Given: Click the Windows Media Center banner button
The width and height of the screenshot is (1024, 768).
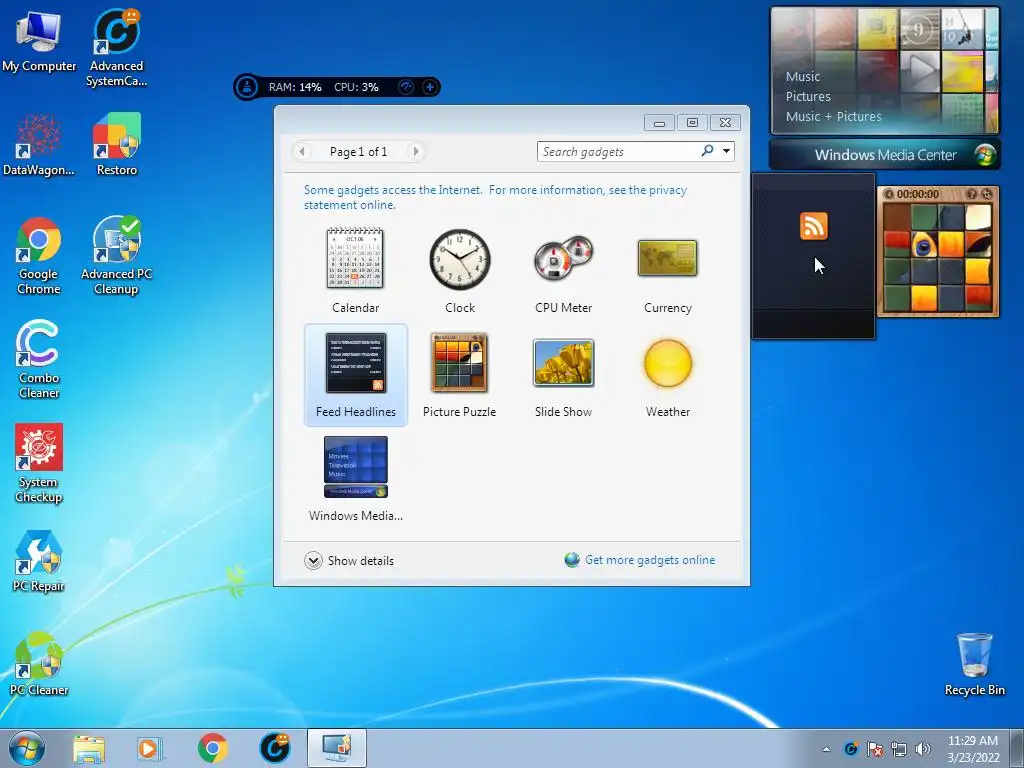Looking at the screenshot, I should tap(885, 155).
